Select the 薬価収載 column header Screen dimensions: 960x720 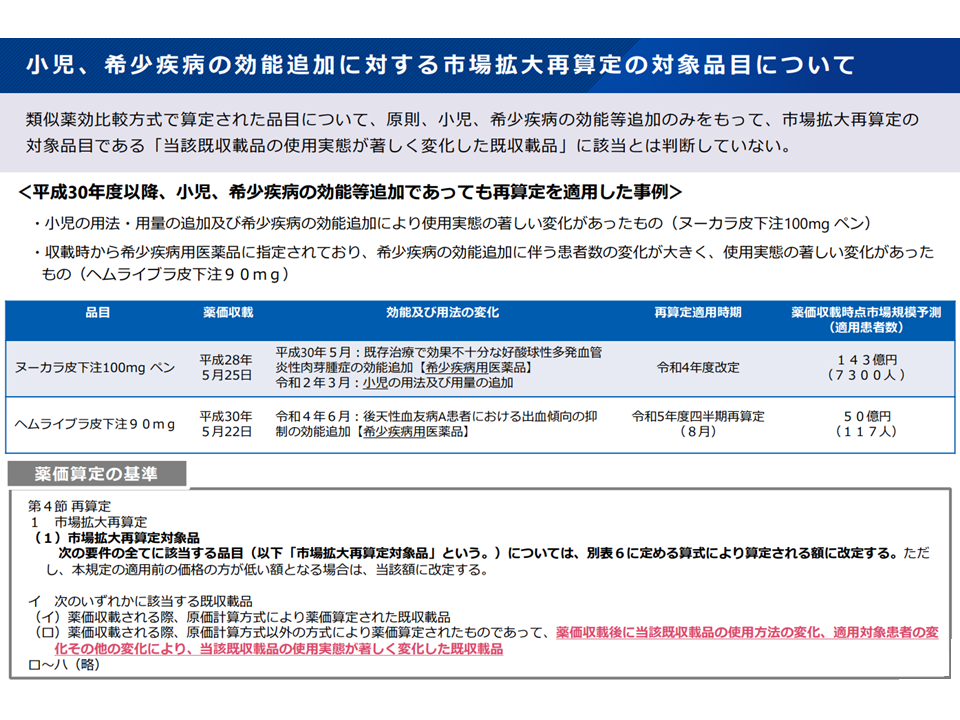[228, 313]
